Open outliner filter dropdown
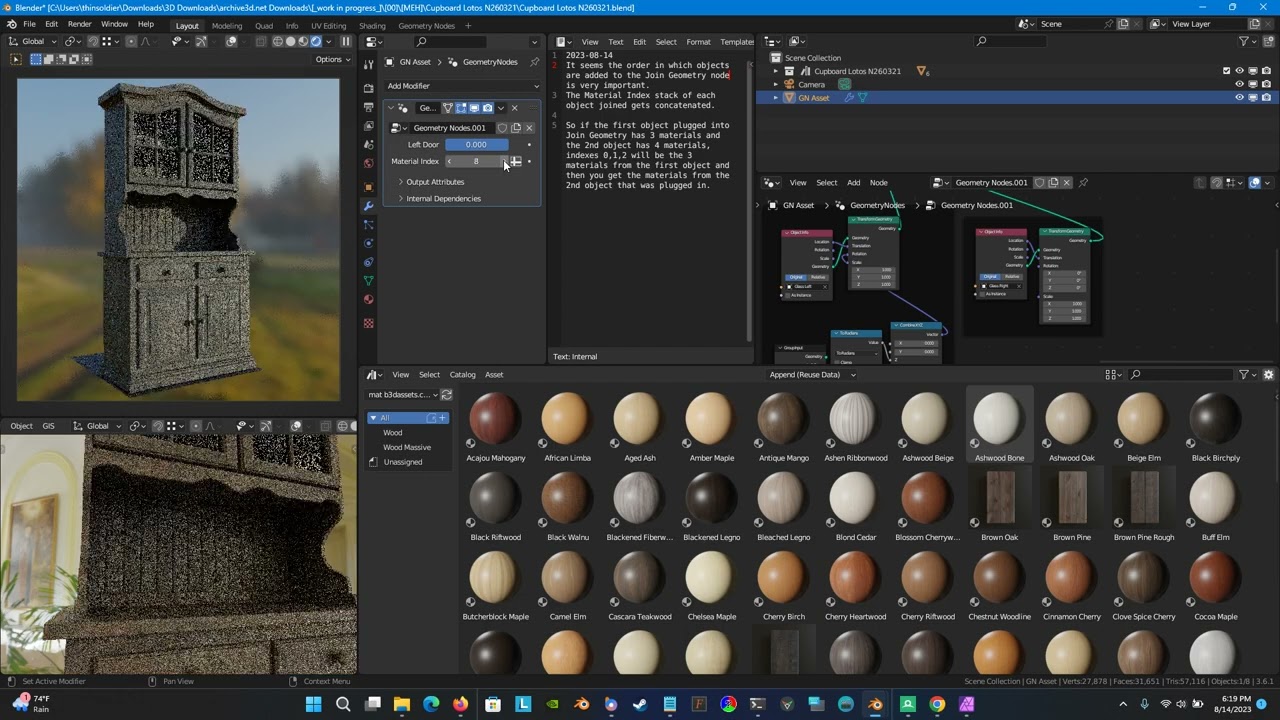The width and height of the screenshot is (1280, 720). click(1248, 41)
